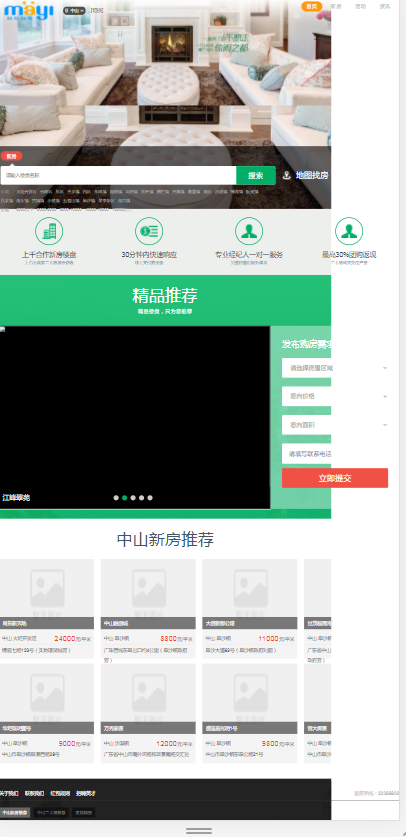Click the building icon above 上千合作新房楼盘

49,231
